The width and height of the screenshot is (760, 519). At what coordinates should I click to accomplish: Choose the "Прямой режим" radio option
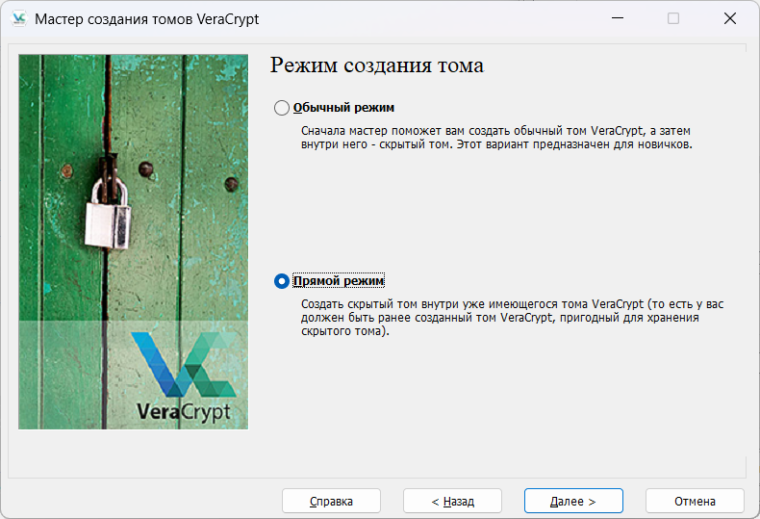coord(282,282)
